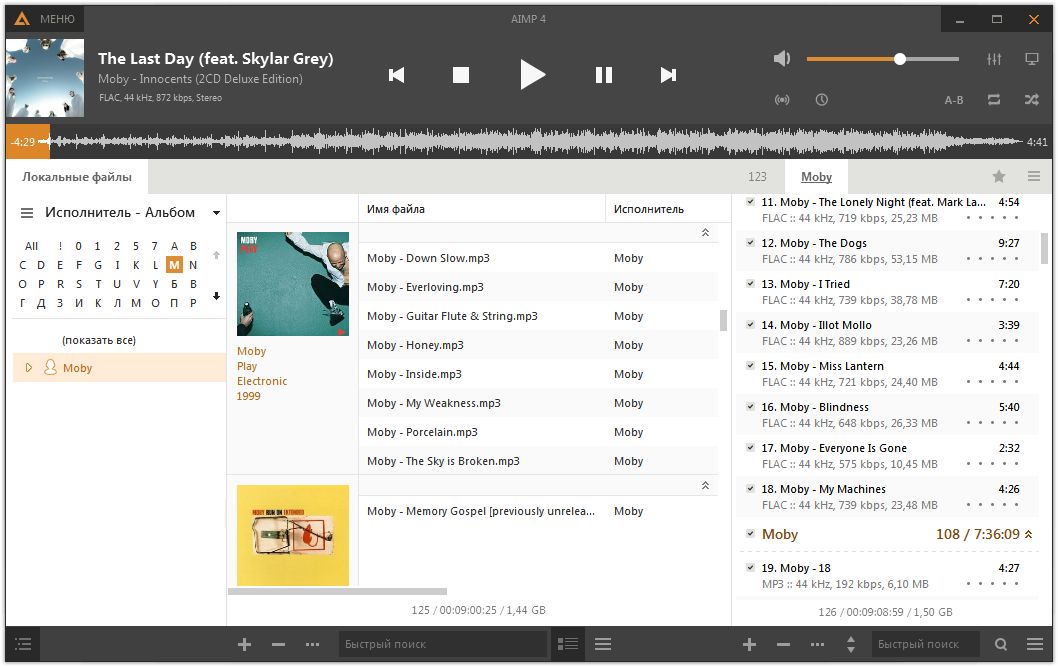1058x667 pixels.
Task: Click the yellow mousetrap album cover
Action: [293, 535]
